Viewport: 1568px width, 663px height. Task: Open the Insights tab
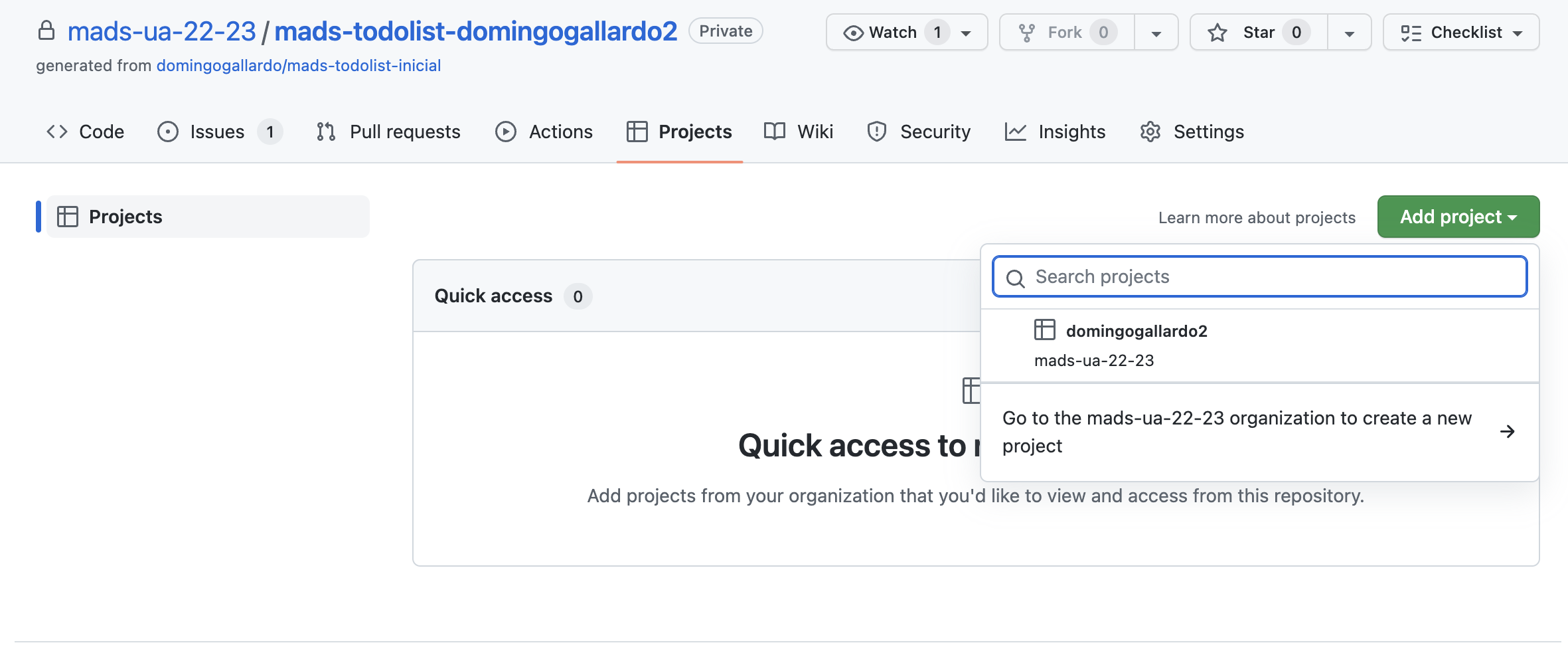pos(1055,132)
